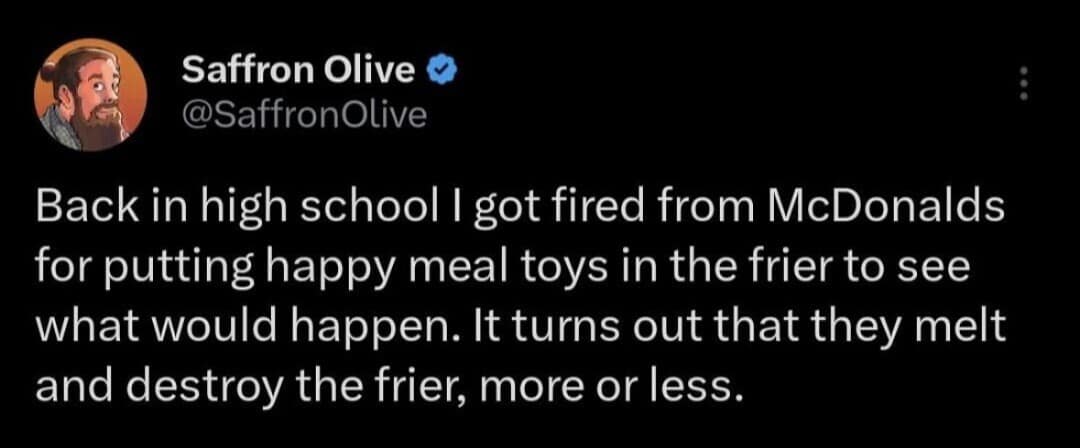This screenshot has width=1080, height=448.
Task: Click the display name Saffron Olive
Action: pos(299,71)
